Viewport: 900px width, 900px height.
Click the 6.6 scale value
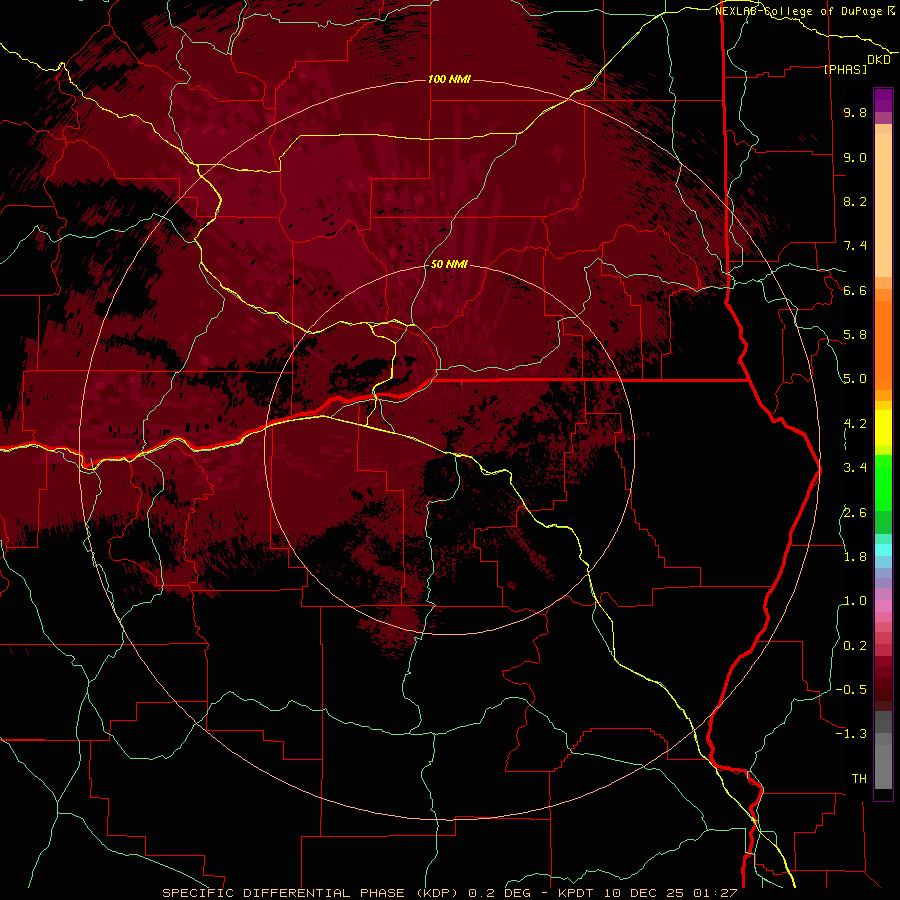(x=855, y=290)
